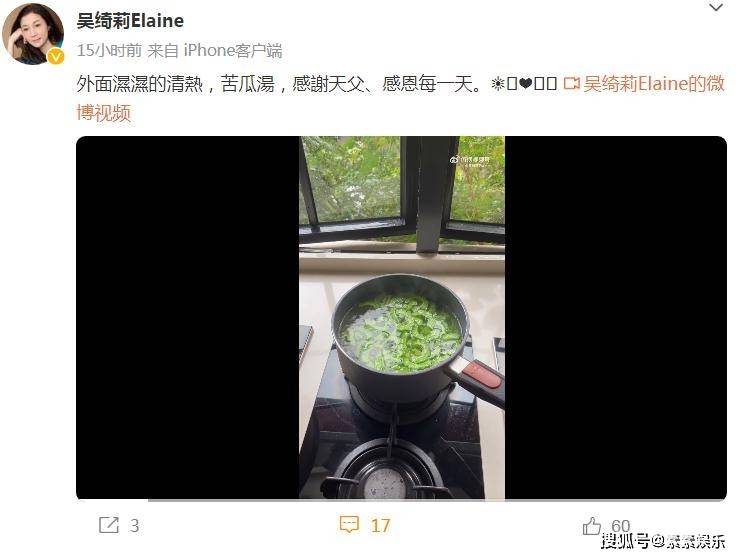Open the comments speech bubble icon

(349, 525)
